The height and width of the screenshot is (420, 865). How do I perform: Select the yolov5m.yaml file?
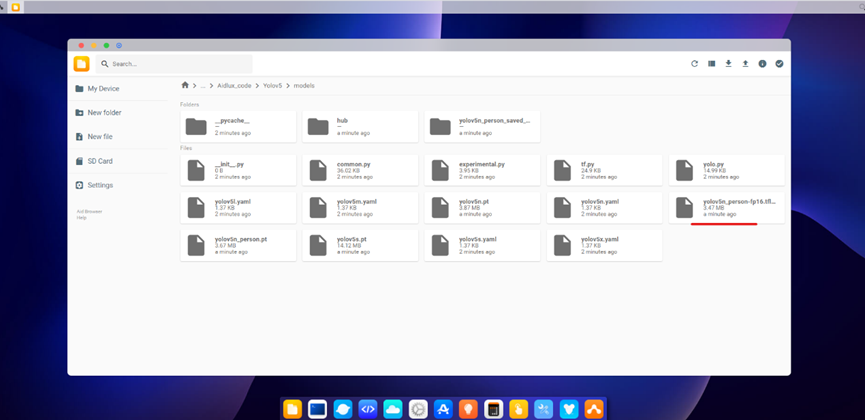360,208
